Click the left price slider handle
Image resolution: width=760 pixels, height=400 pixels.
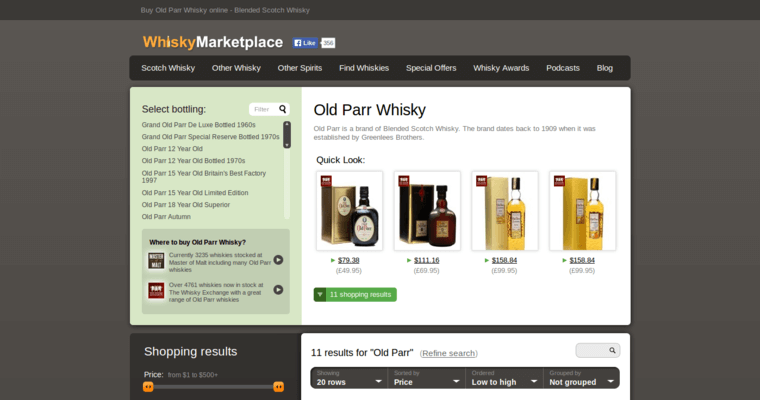148,386
